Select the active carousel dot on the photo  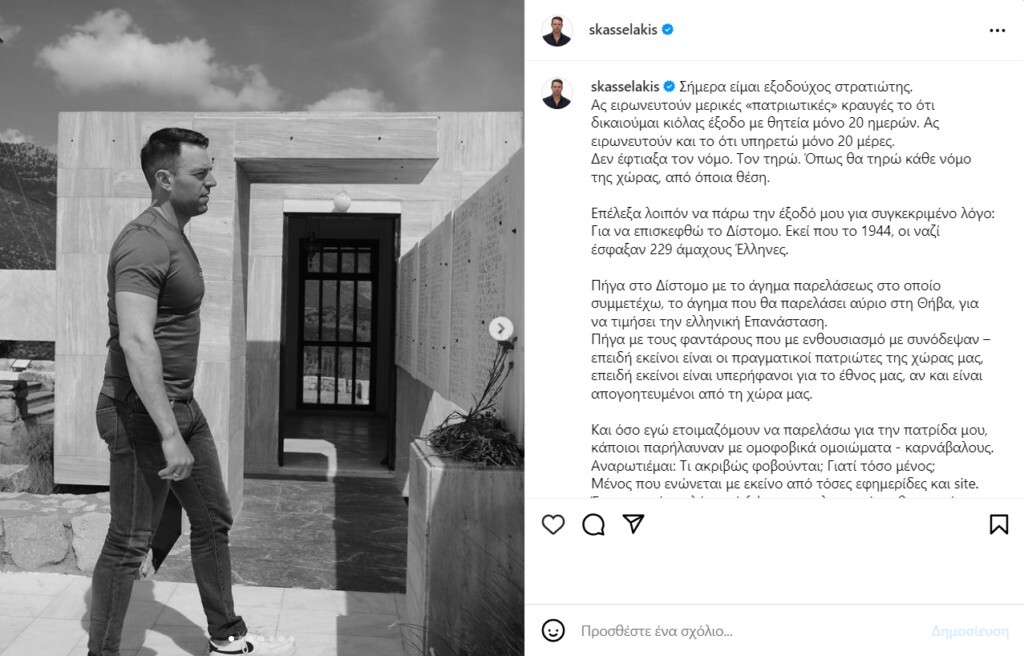coord(231,638)
